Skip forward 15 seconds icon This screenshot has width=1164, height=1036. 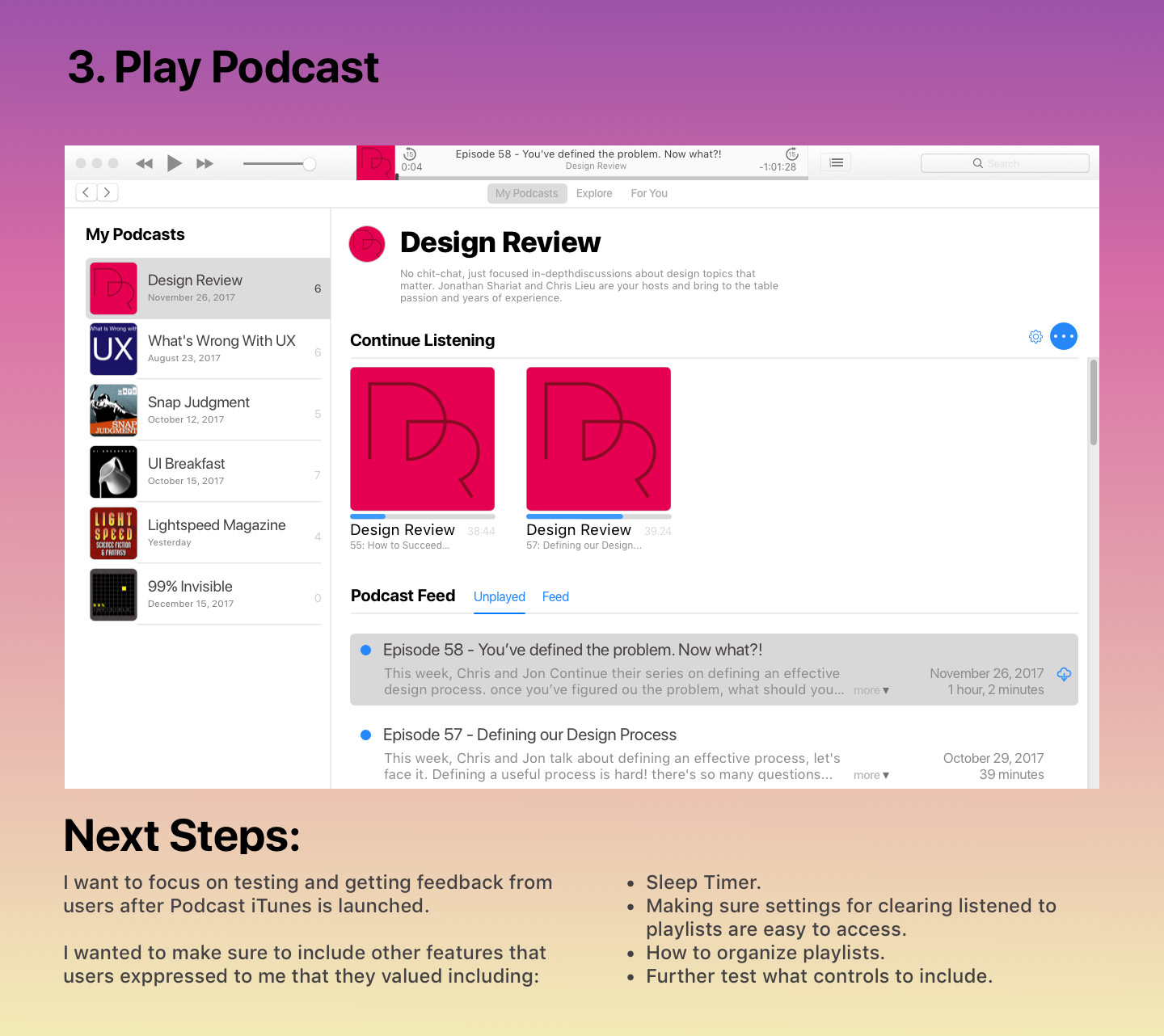[x=791, y=154]
